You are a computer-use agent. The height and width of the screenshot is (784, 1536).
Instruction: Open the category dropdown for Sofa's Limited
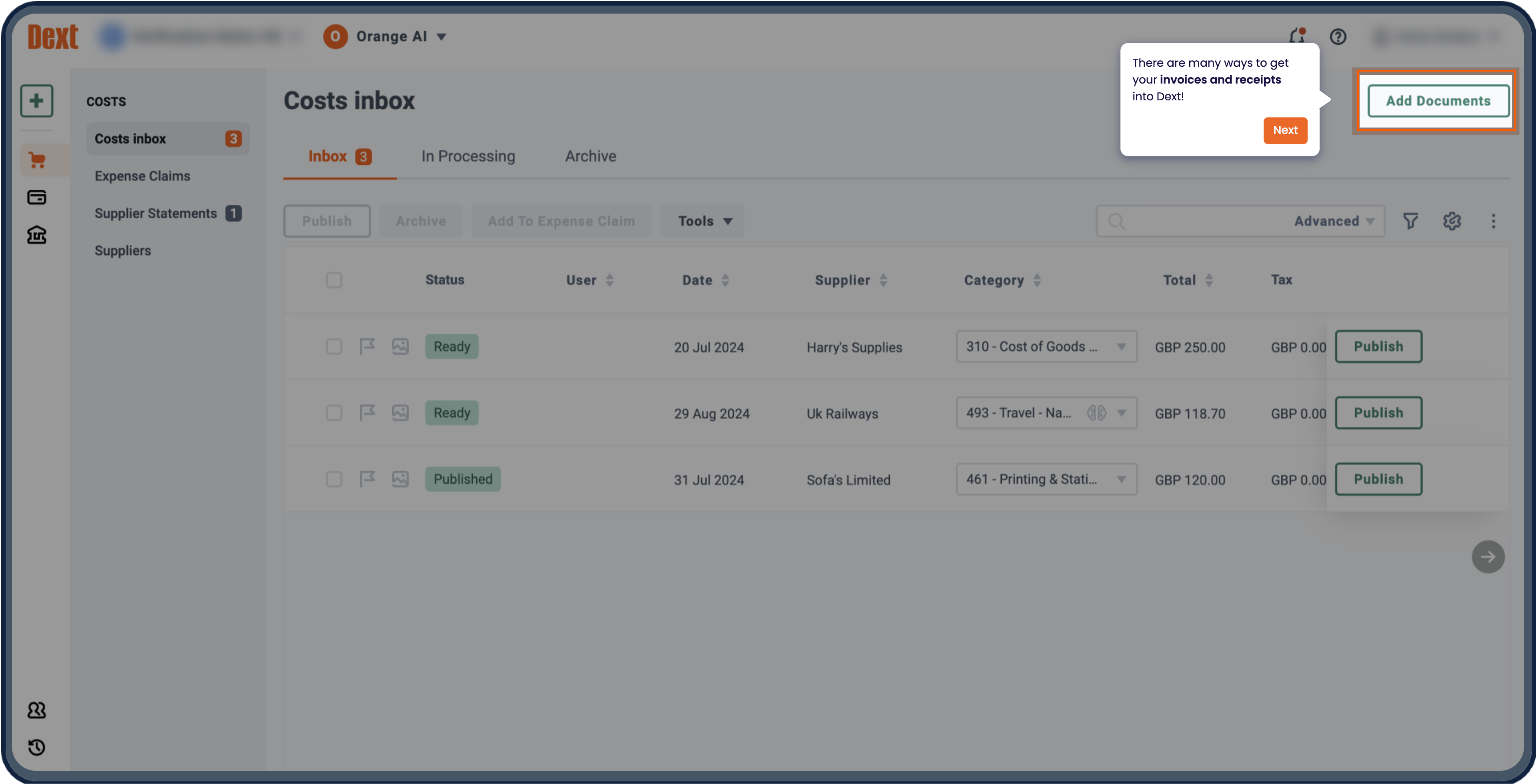1046,479
